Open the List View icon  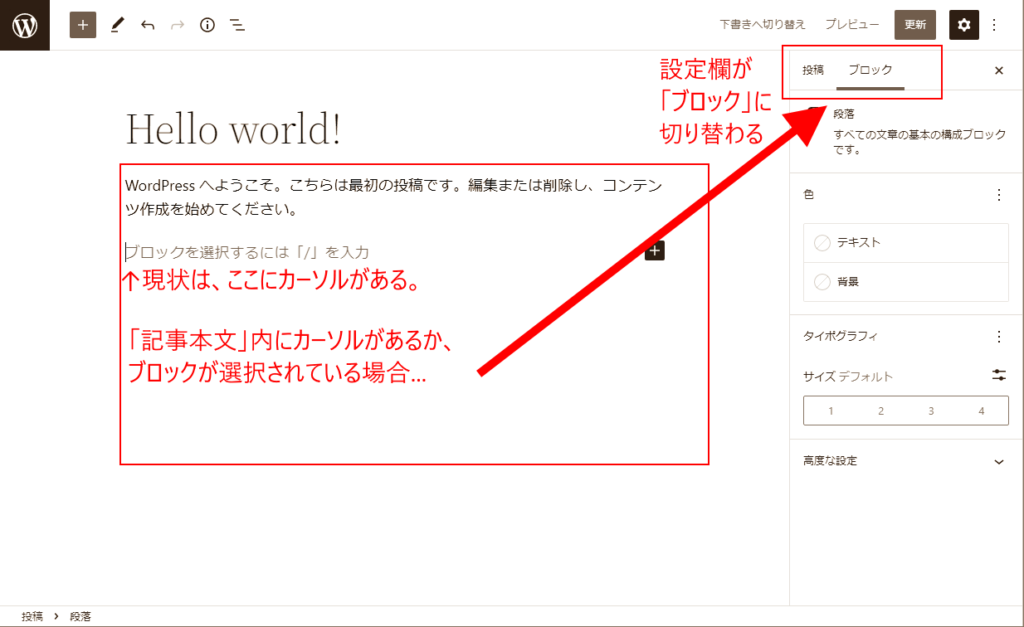coord(238,25)
